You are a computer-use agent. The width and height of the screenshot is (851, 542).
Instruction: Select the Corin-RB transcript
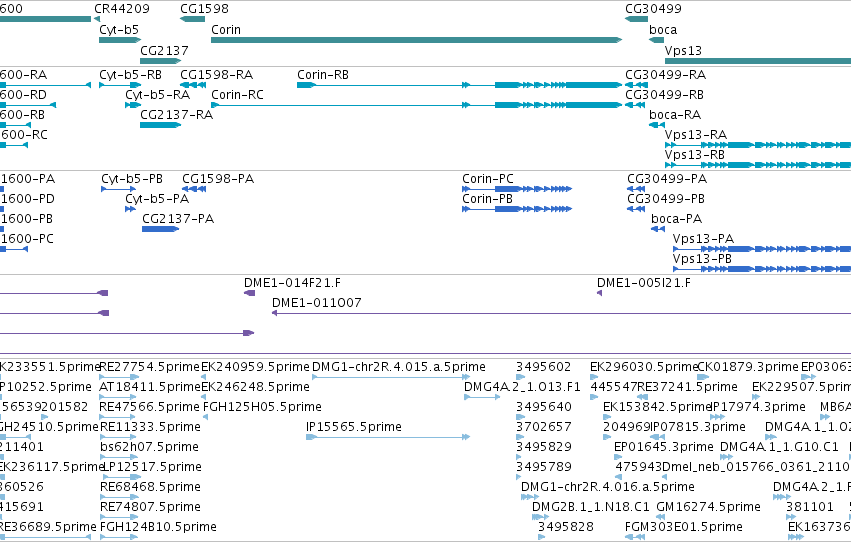459,85
